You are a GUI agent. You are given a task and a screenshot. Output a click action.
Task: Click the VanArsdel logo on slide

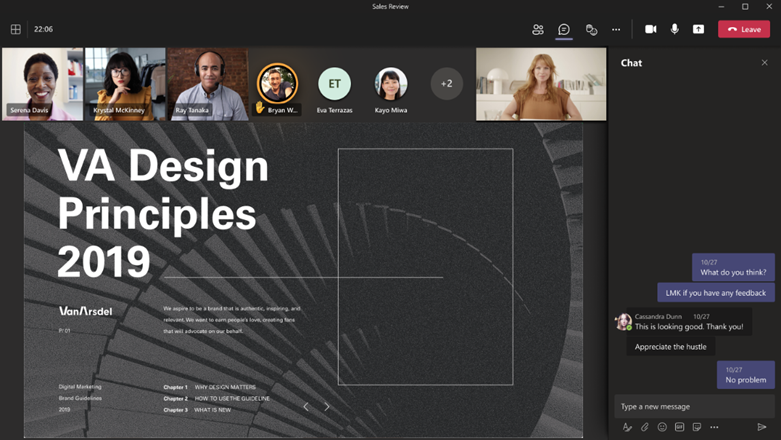pos(86,311)
